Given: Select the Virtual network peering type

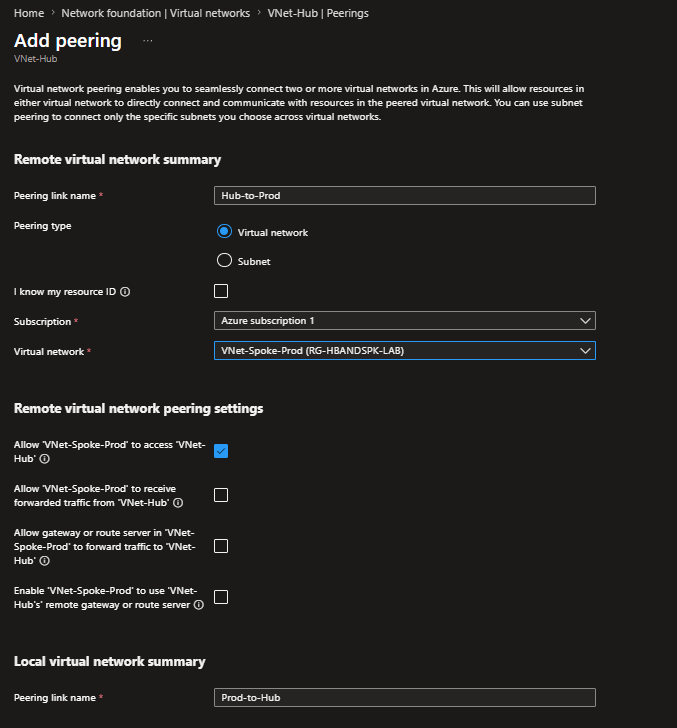Looking at the screenshot, I should [x=224, y=231].
